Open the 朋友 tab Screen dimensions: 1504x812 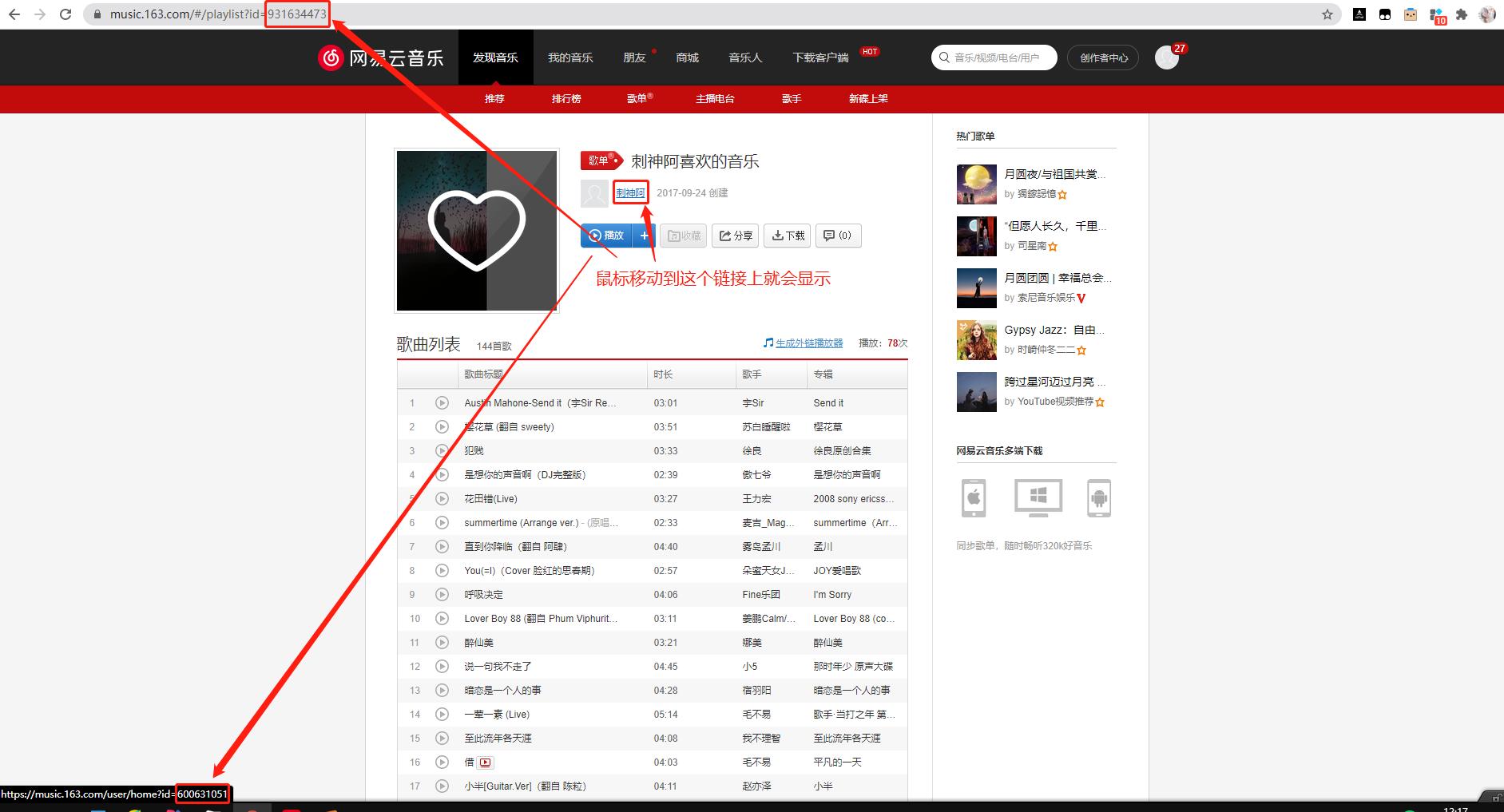coord(634,57)
